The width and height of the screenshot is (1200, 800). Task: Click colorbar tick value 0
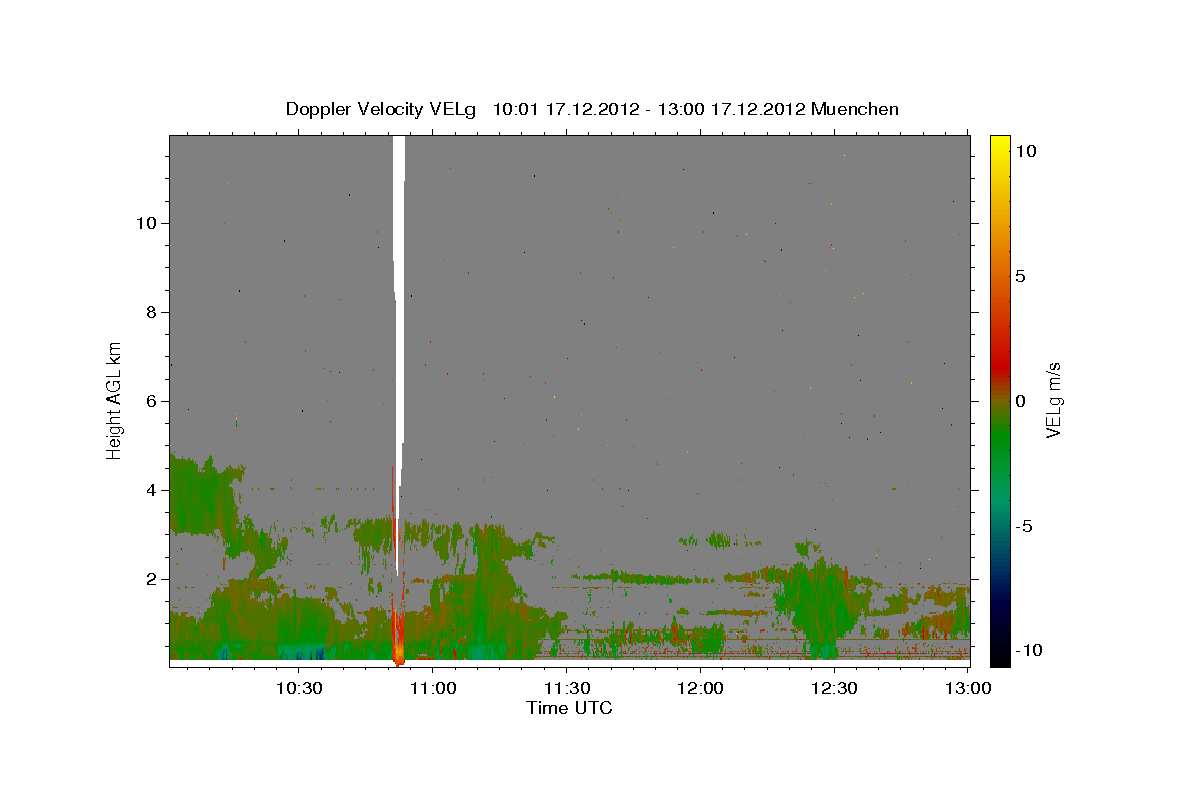(x=1020, y=401)
